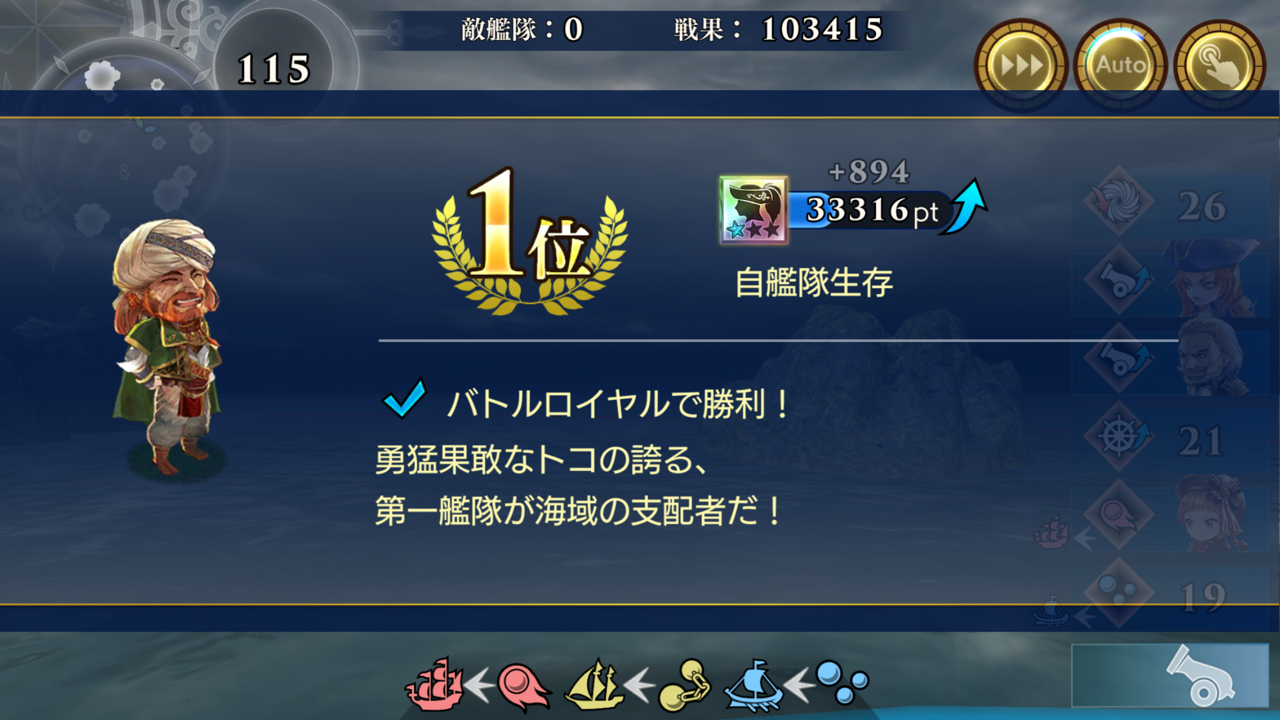This screenshot has height=720, width=1280.
Task: Tap the gold laurel 1位 rank emblem
Action: (x=529, y=240)
